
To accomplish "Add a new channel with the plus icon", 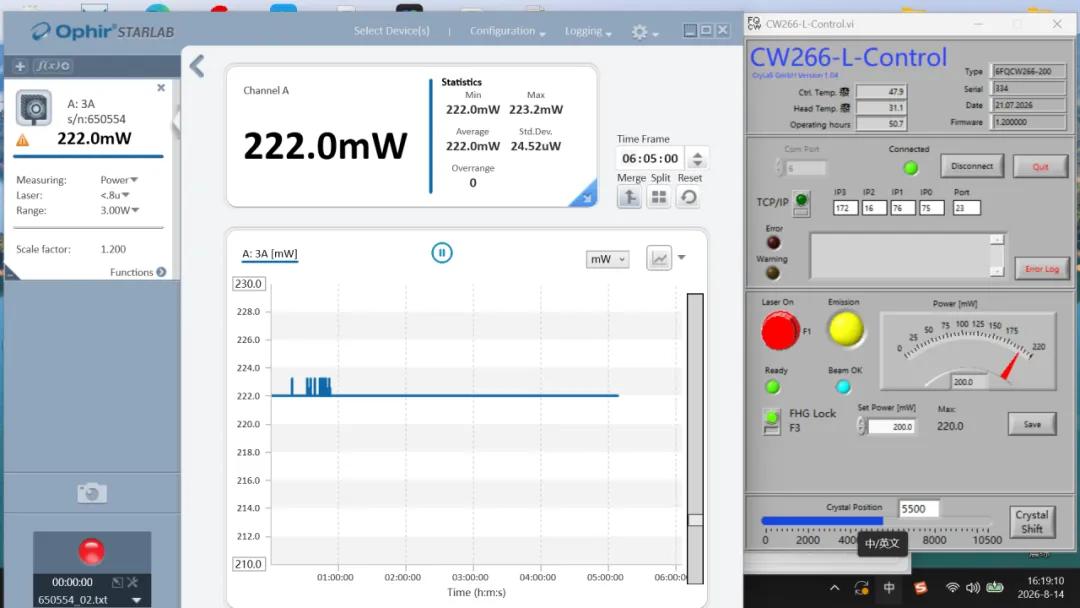I will pyautogui.click(x=20, y=66).
